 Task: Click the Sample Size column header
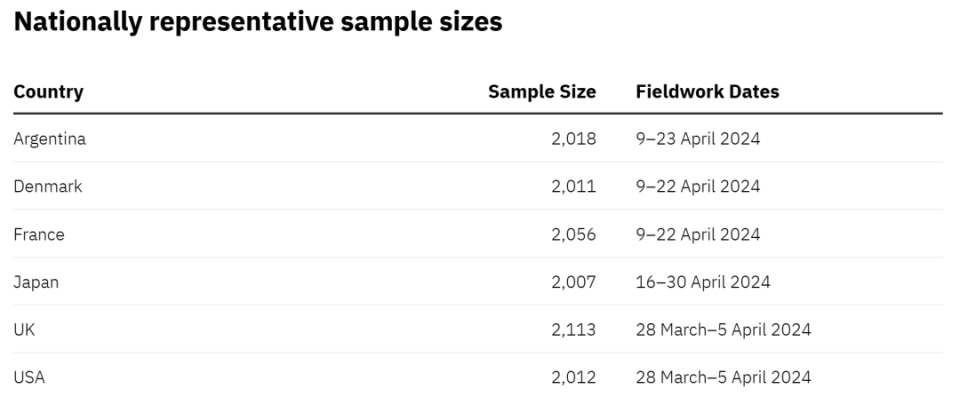click(x=542, y=92)
